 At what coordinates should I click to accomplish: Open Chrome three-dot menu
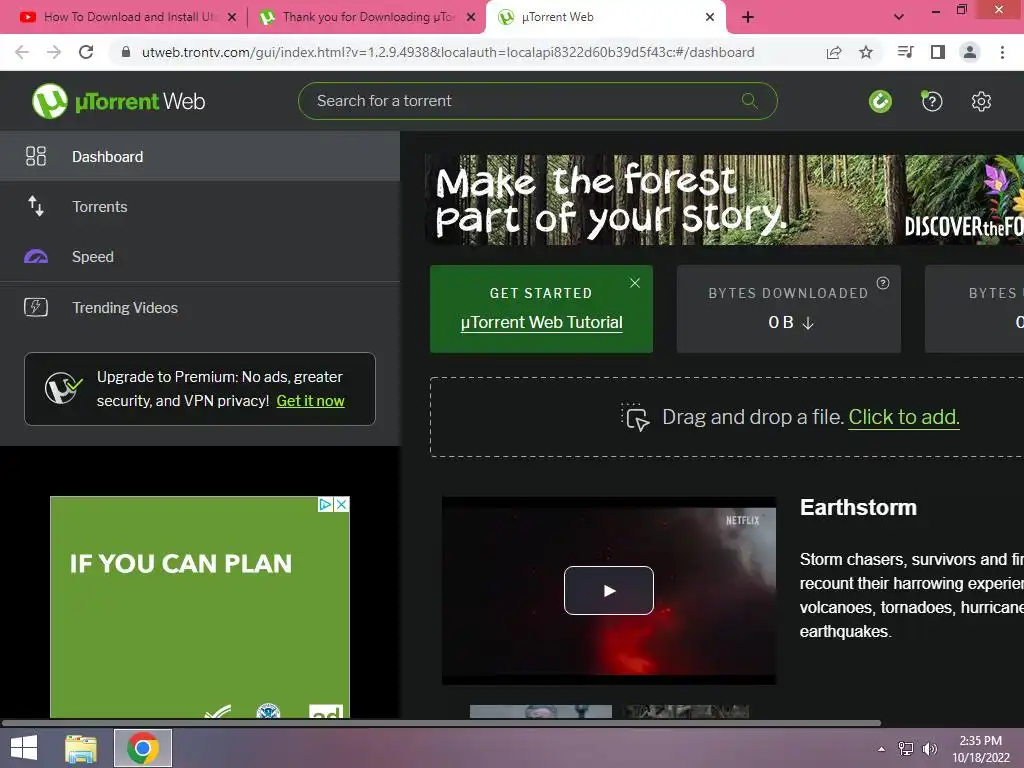pyautogui.click(x=1002, y=52)
